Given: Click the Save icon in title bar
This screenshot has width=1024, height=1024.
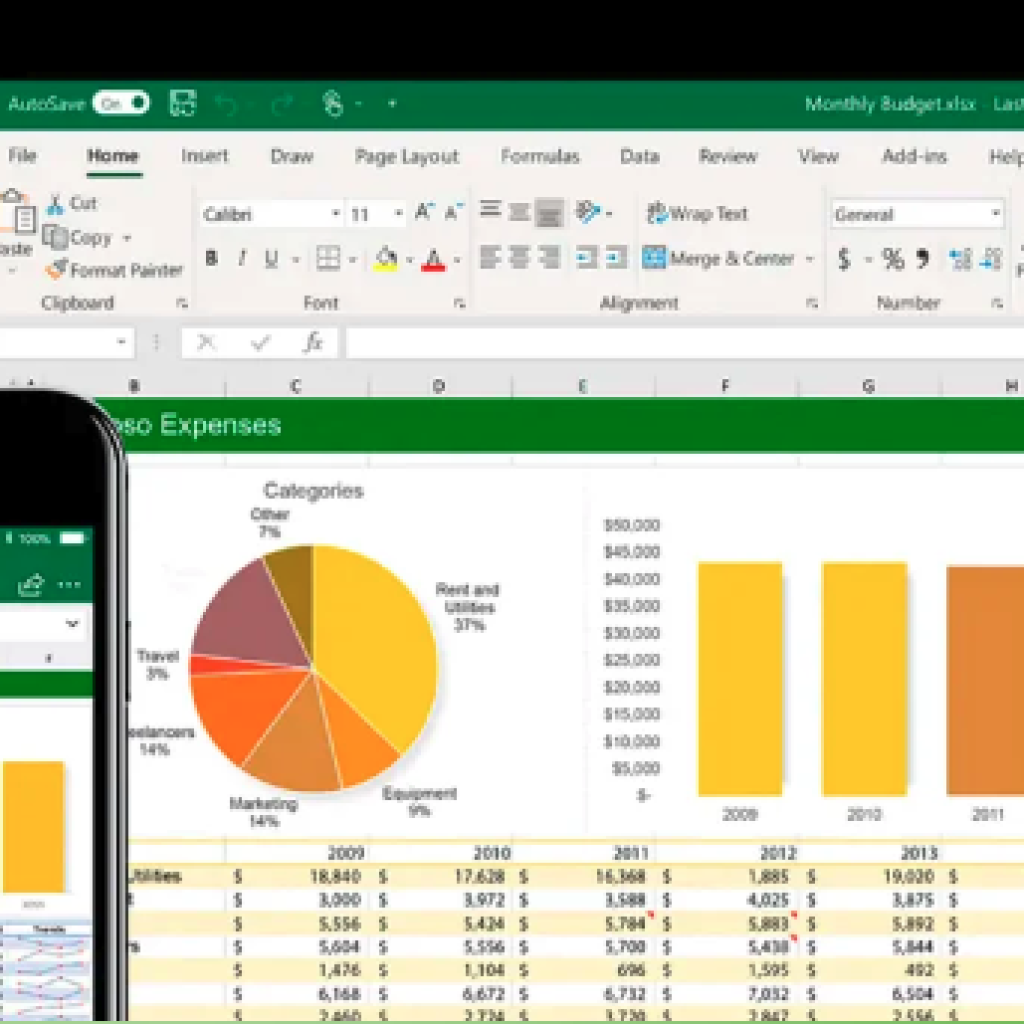Looking at the screenshot, I should 182,103.
